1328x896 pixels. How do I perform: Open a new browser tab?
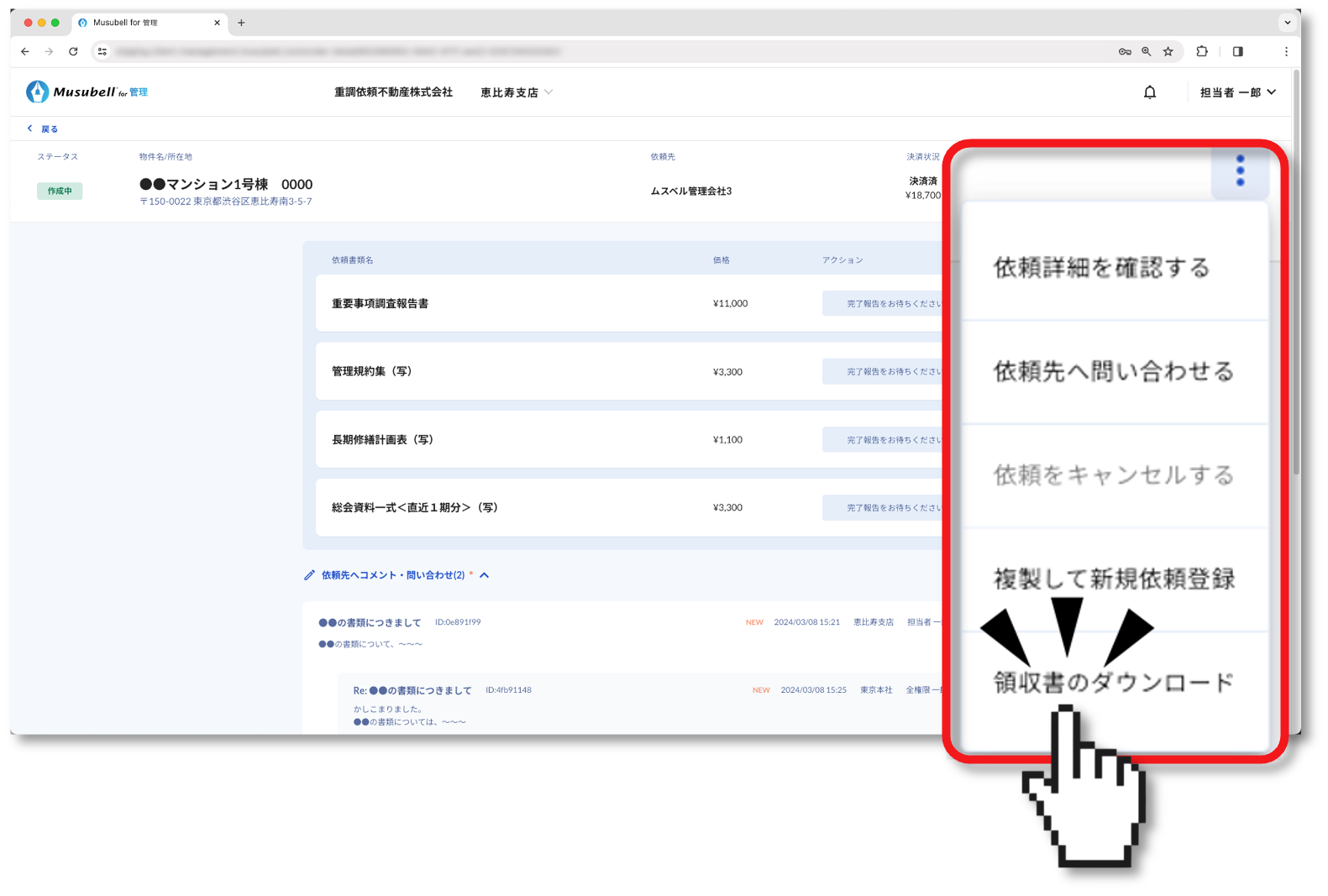(x=241, y=23)
